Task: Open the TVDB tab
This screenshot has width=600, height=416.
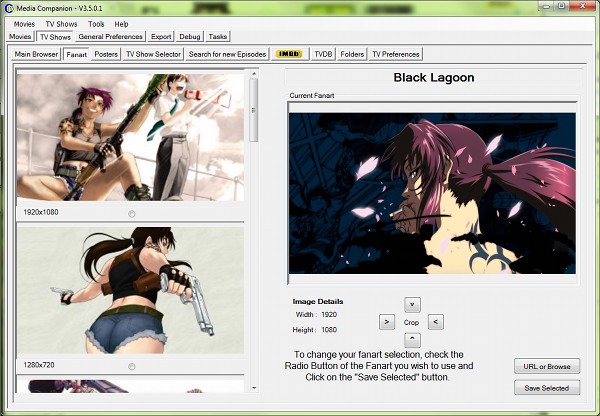Action: click(x=323, y=54)
